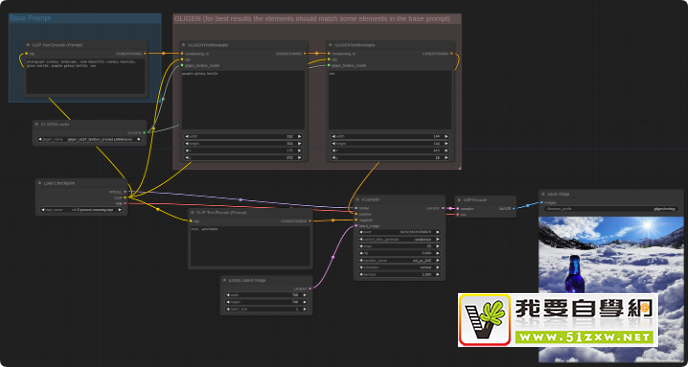Open the ckpt_name dropdown in Load Checkpoint
The height and width of the screenshot is (367, 688).
click(x=82, y=210)
